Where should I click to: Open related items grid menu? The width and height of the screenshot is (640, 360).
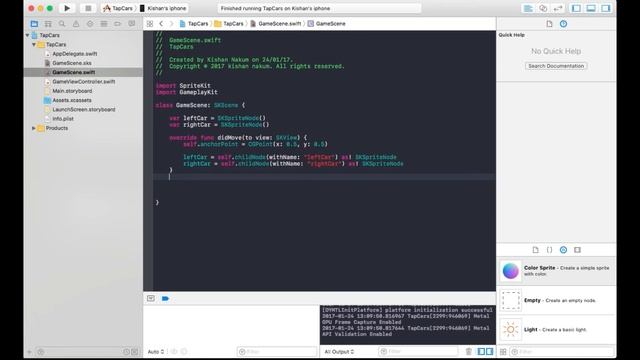[x=150, y=24]
